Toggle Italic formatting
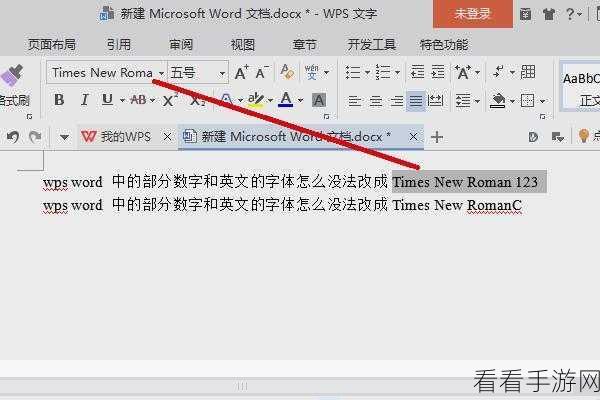Image resolution: width=600 pixels, height=400 pixels. (x=85, y=100)
